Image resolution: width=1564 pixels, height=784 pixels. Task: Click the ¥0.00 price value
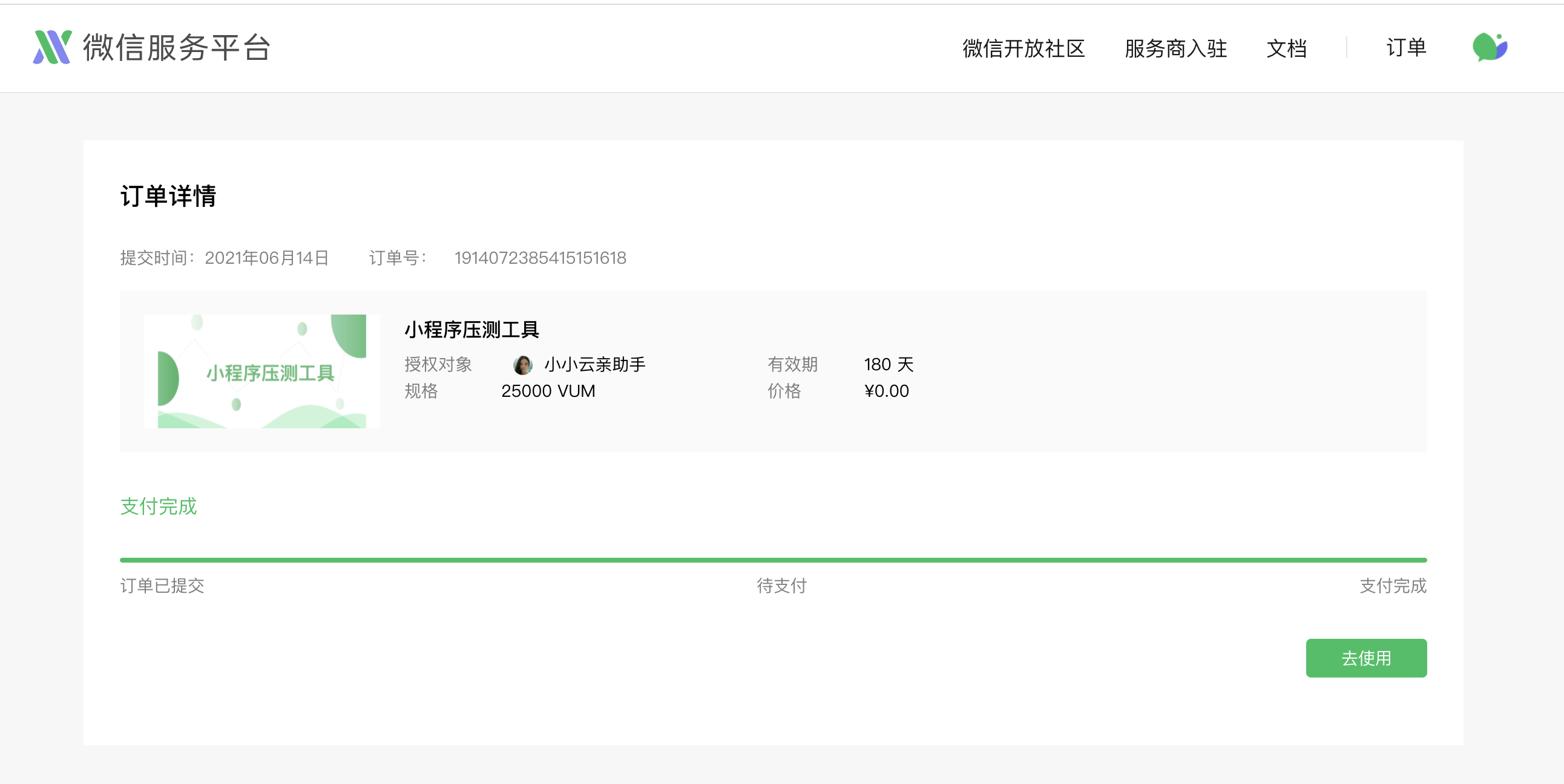(x=887, y=391)
